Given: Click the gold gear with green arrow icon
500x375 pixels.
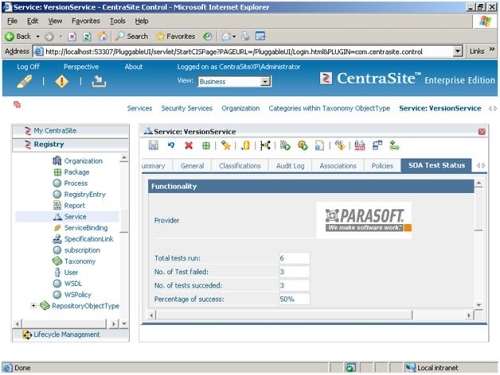Looking at the screenshot, I should [x=303, y=145].
